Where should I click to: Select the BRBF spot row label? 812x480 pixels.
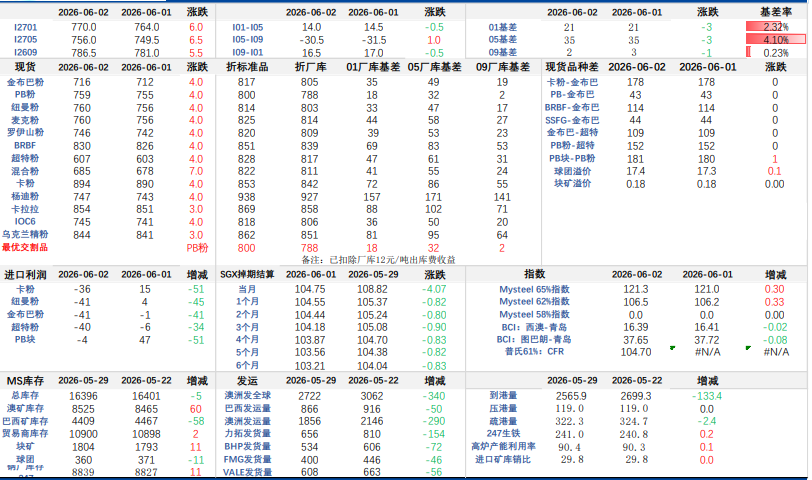[x=25, y=146]
